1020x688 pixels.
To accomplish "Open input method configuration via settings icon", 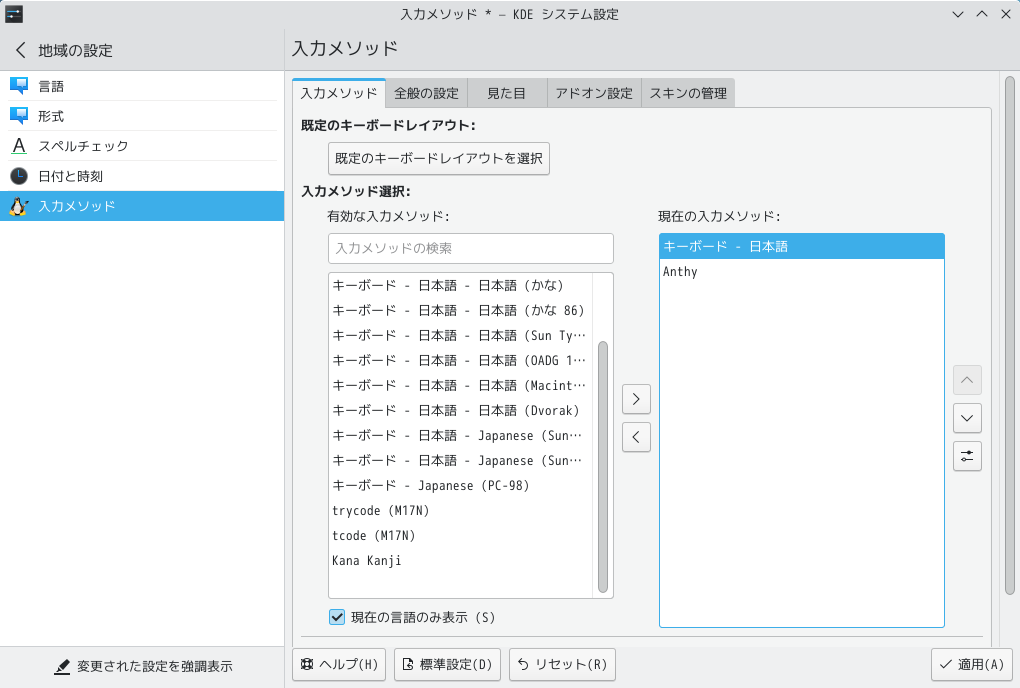I will [x=966, y=456].
